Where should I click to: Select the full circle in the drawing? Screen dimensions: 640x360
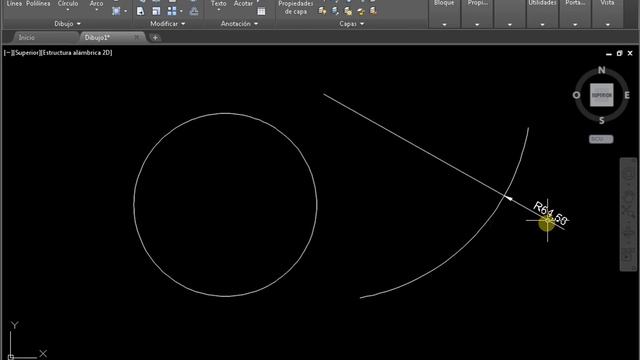134,203
